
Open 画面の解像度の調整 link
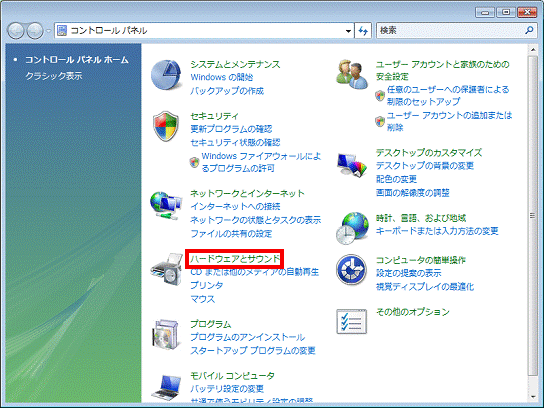(413, 193)
